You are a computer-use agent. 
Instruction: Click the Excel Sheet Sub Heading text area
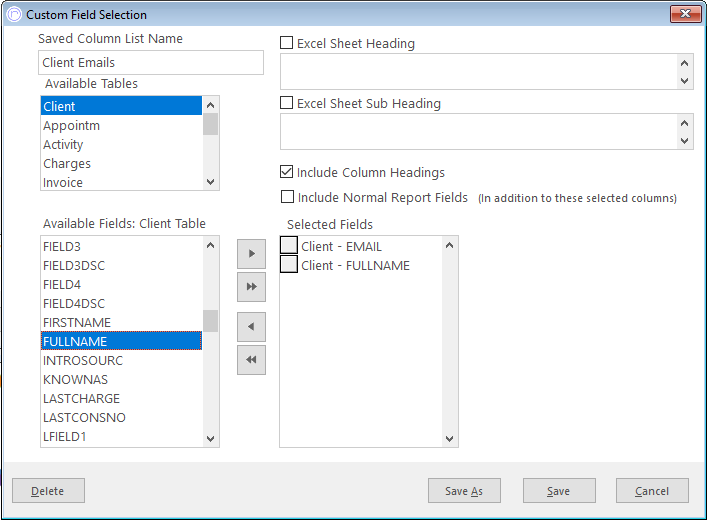click(479, 131)
